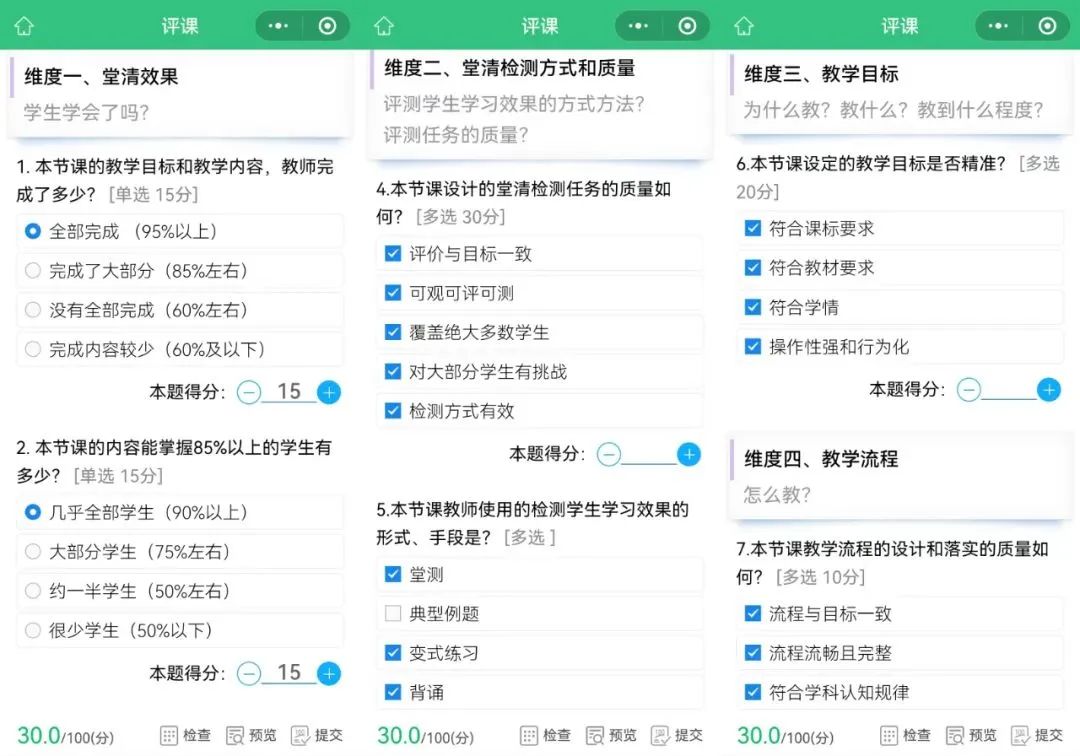Tap the empty score field for question 4

[x=649, y=454]
